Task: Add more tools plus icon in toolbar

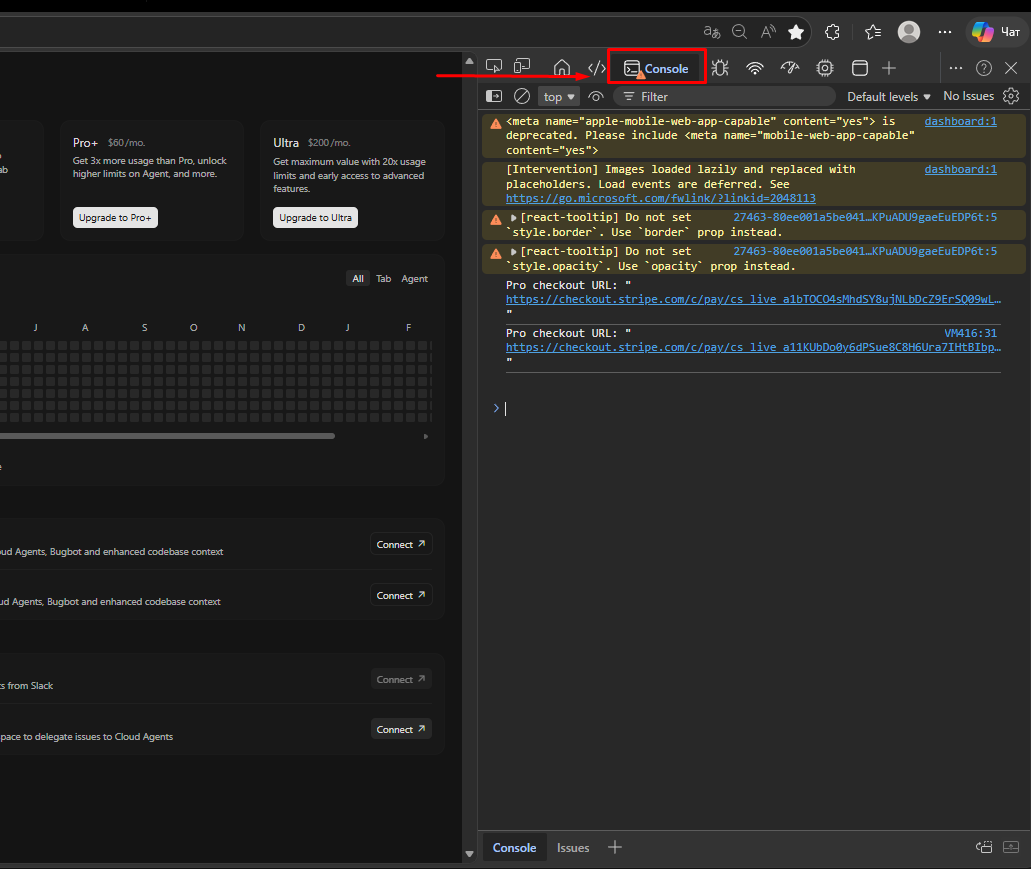Action: pos(889,68)
